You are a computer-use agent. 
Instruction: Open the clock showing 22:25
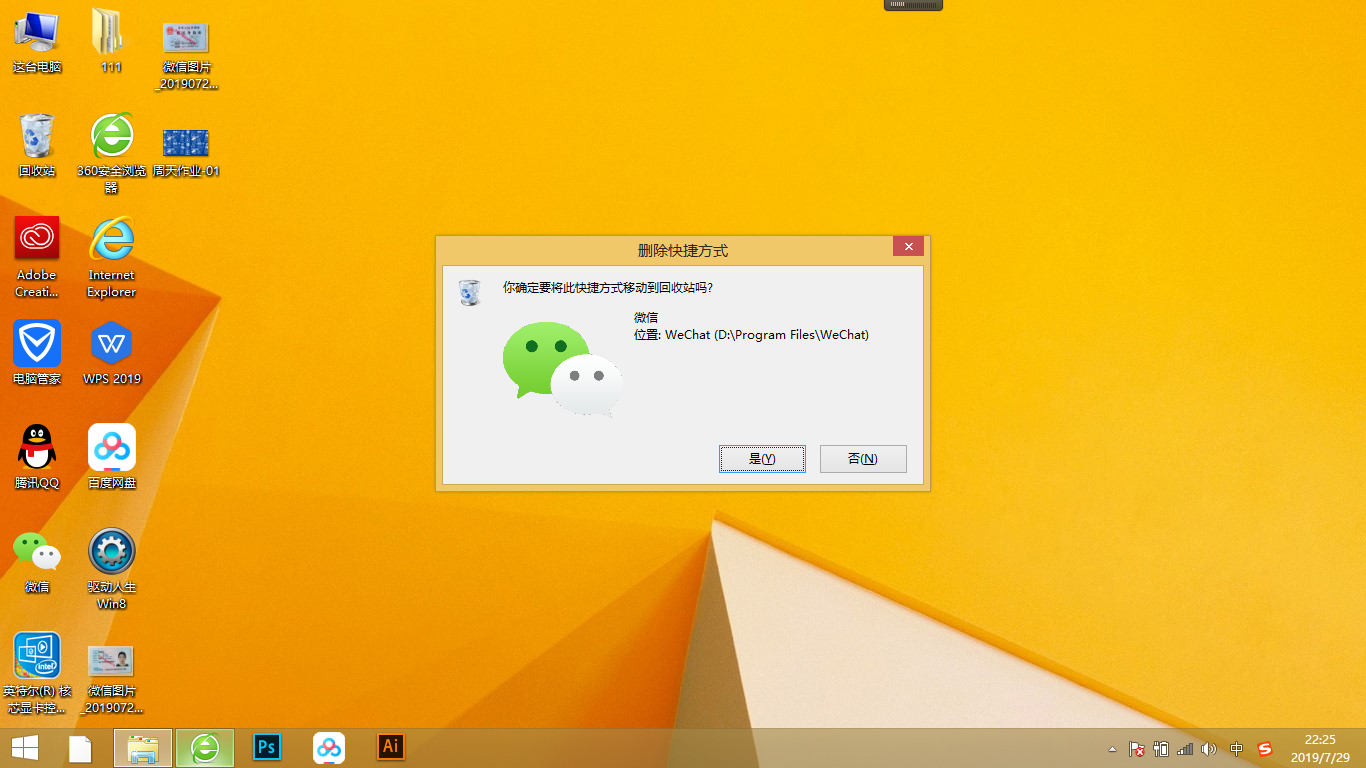[x=1320, y=748]
